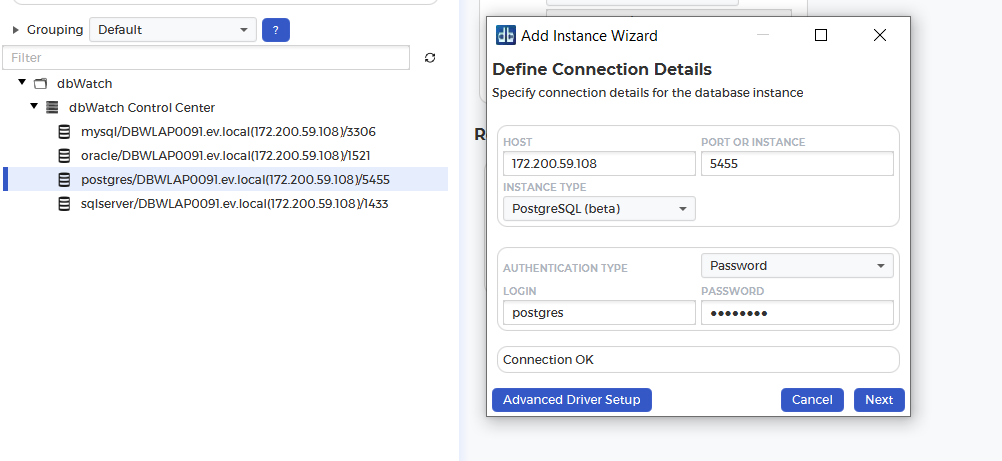
Task: Open the Authentication Type dropdown
Action: coord(797,266)
